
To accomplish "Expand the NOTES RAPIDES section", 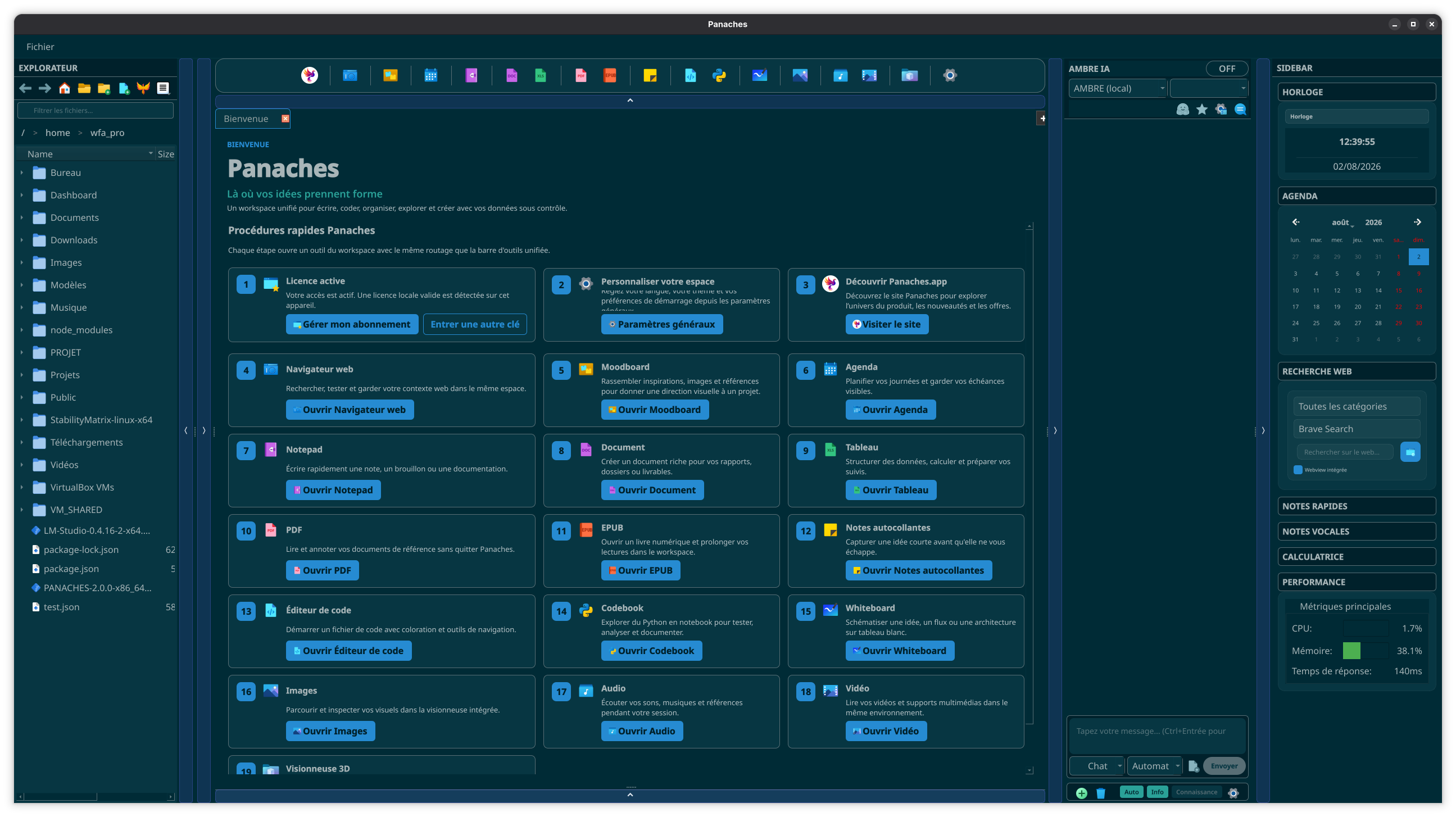I will point(1357,506).
